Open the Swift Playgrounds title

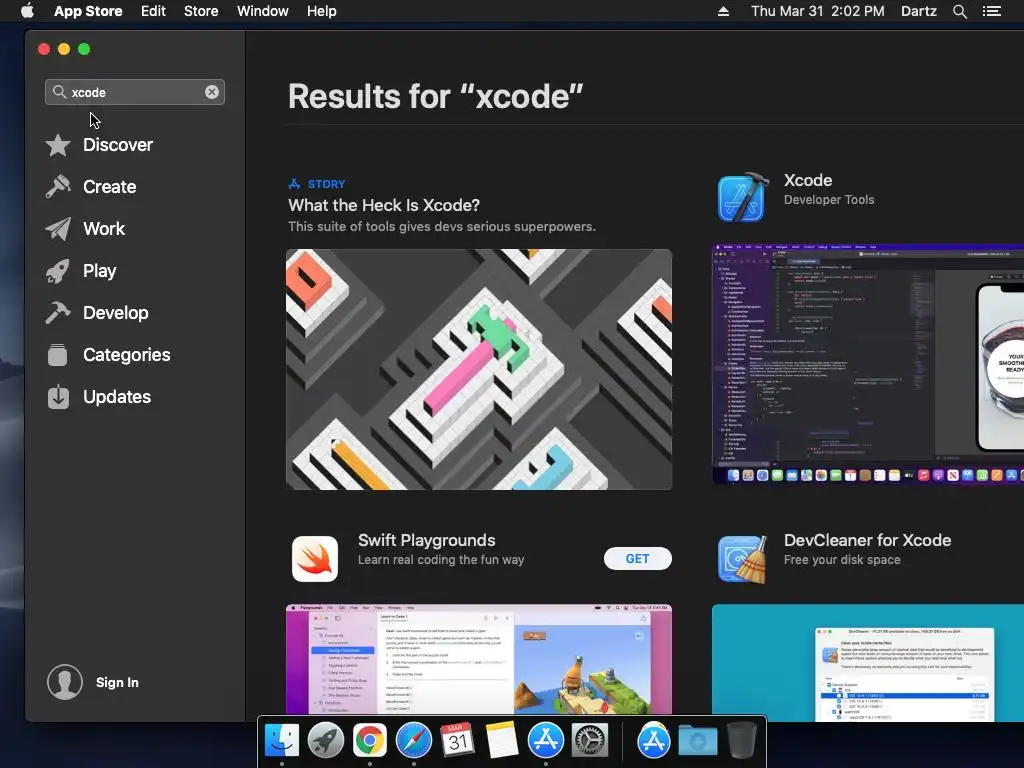pos(426,540)
